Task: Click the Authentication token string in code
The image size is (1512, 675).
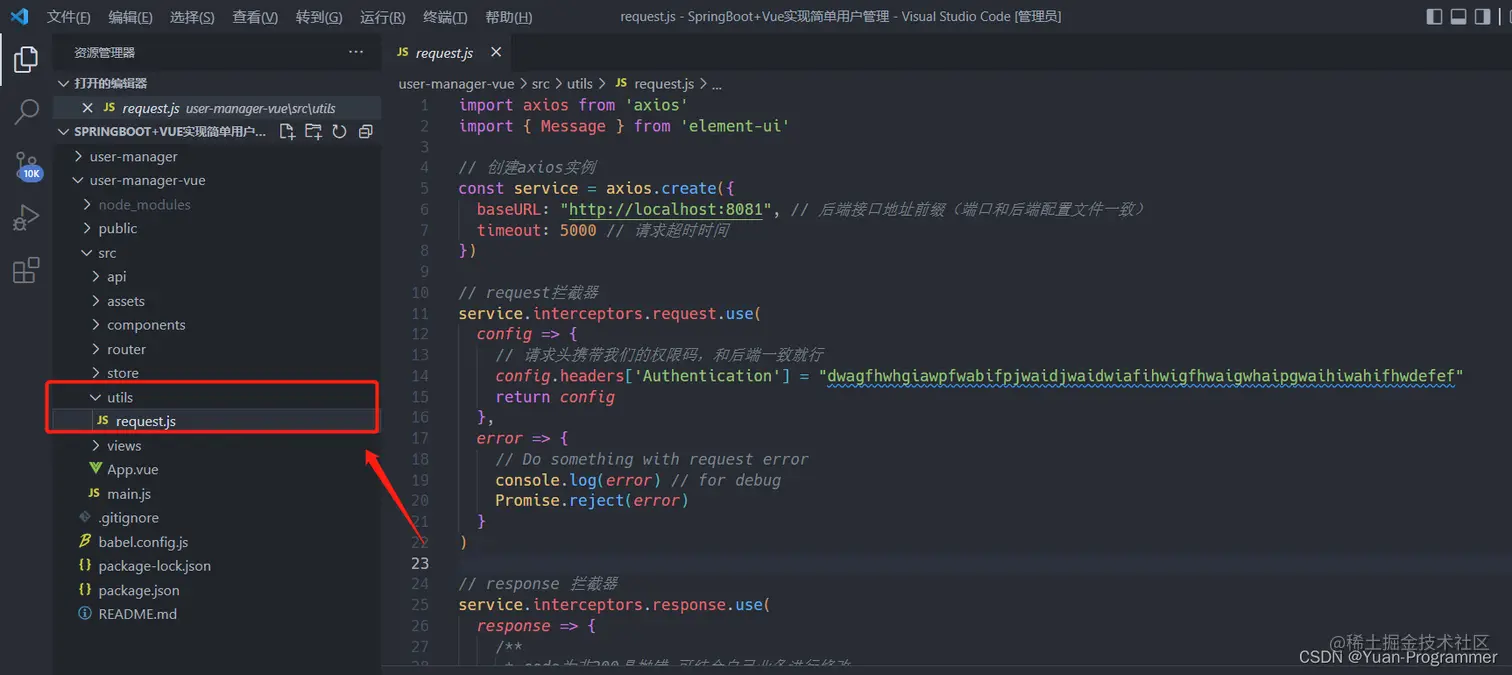Action: (x=1141, y=376)
